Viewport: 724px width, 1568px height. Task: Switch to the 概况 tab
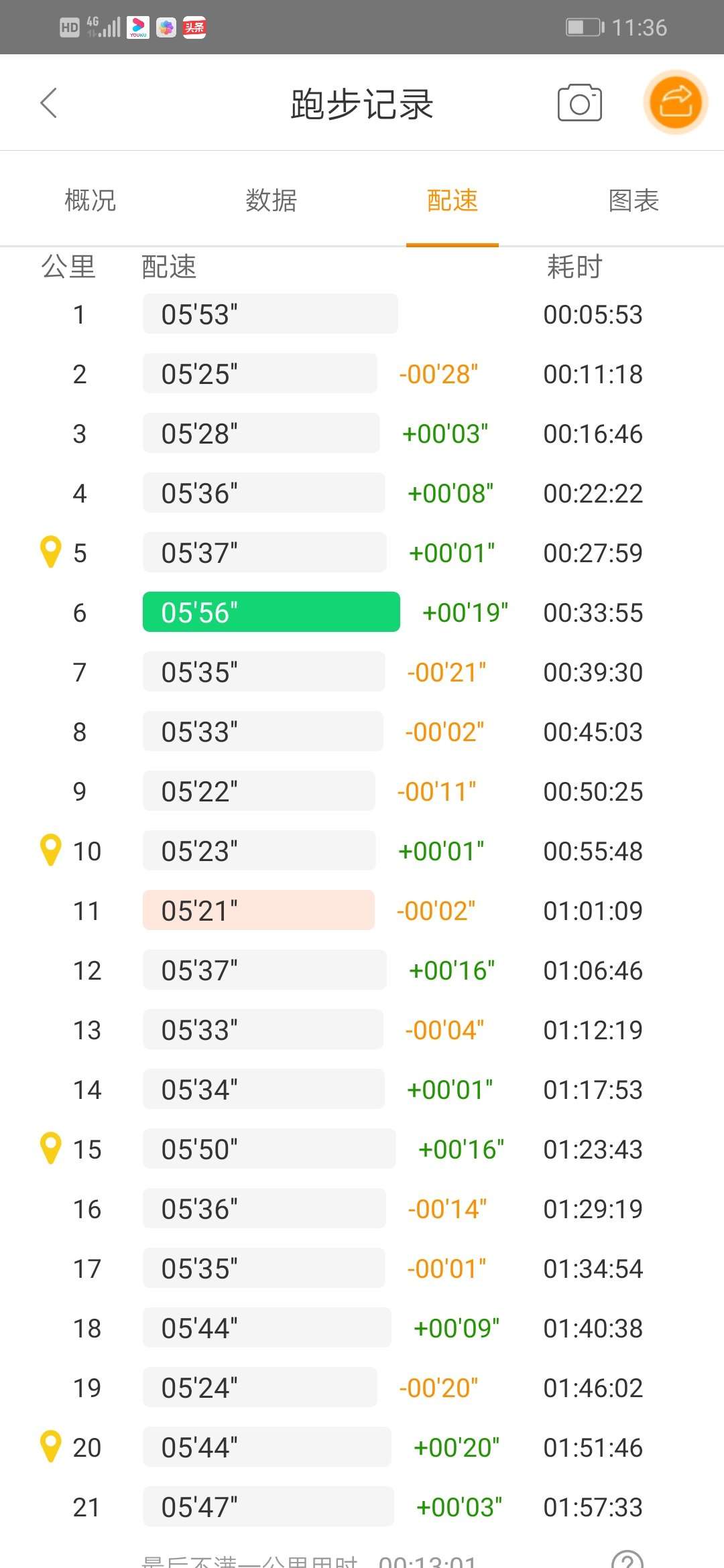point(90,200)
